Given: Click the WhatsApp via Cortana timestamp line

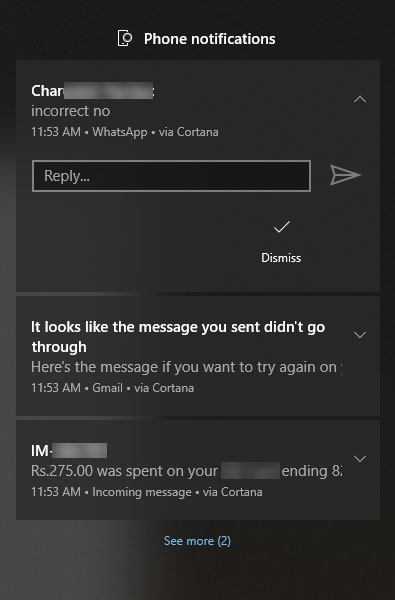Looking at the screenshot, I should 125,132.
